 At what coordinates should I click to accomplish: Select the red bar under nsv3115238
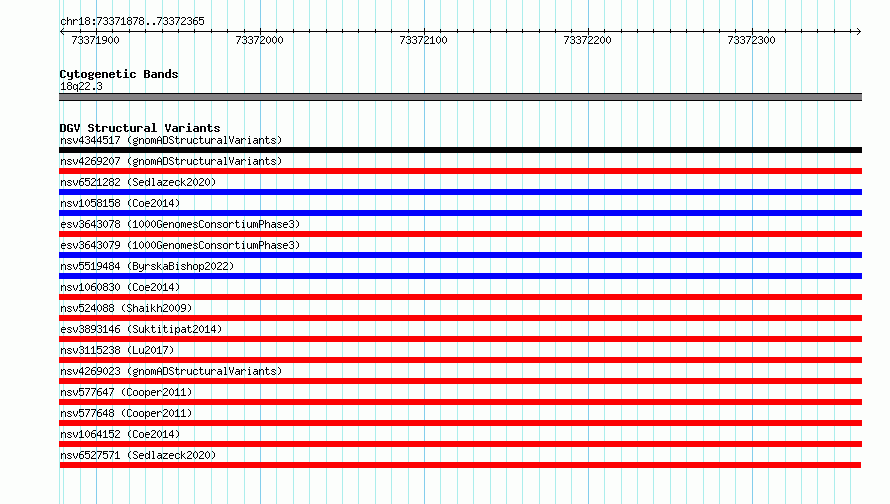[460, 360]
